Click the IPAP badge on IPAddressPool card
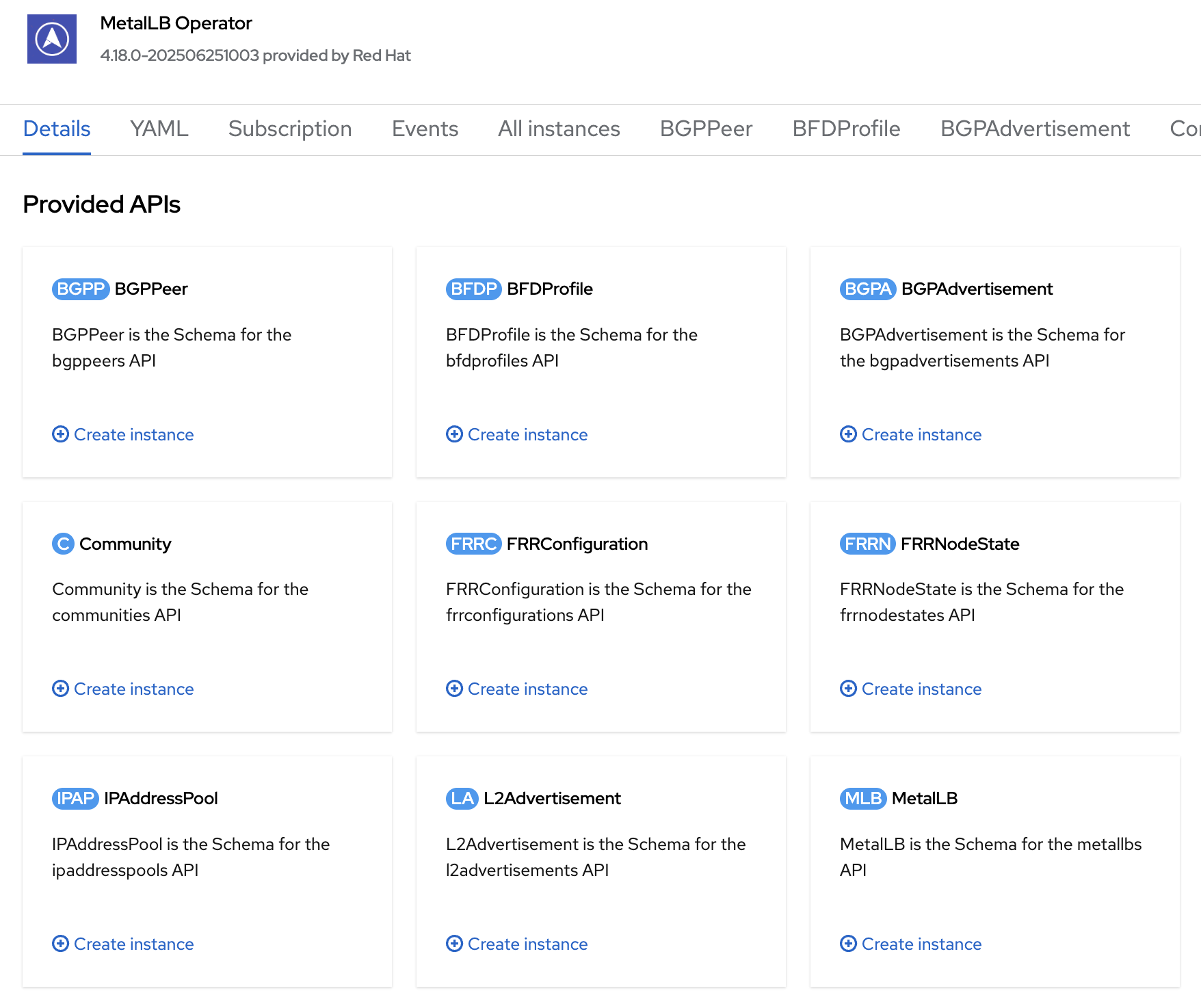Viewport: 1201px width, 1008px height. coord(75,798)
